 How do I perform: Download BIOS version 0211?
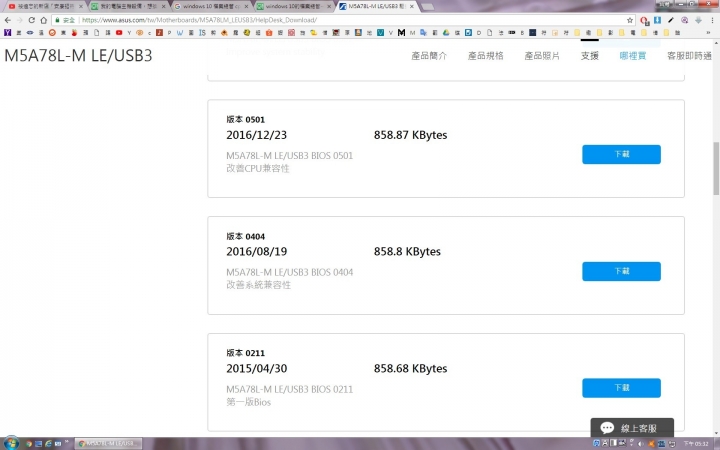(x=621, y=388)
